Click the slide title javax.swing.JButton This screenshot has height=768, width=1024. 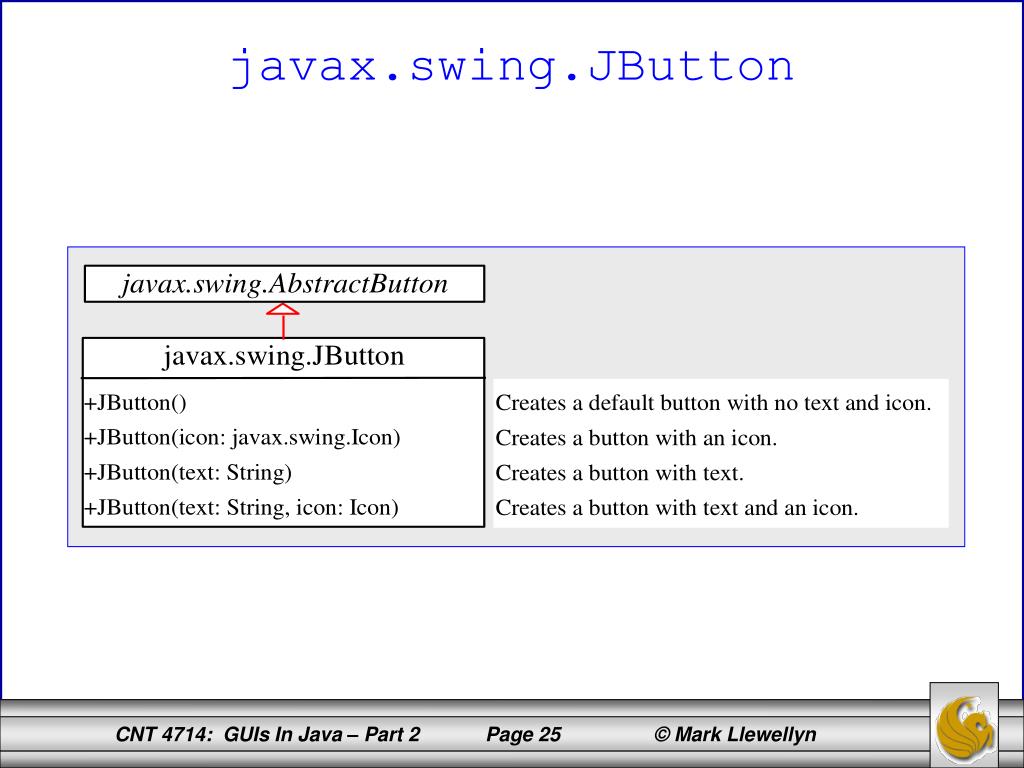[513, 67]
